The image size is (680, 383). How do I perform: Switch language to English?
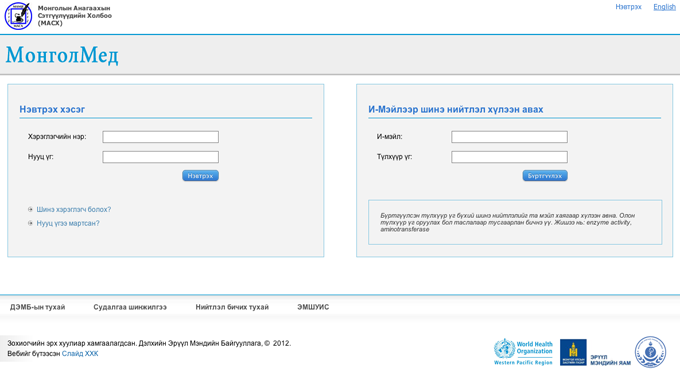coord(664,7)
